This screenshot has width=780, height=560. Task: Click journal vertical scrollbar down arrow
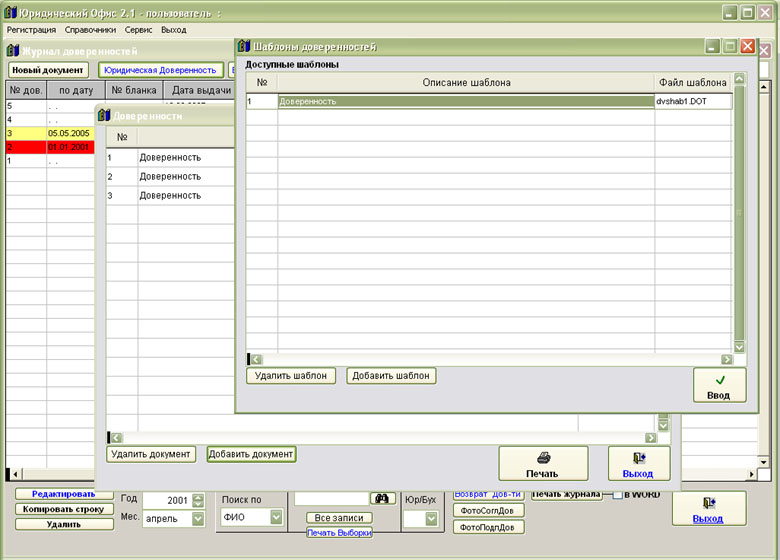764,462
